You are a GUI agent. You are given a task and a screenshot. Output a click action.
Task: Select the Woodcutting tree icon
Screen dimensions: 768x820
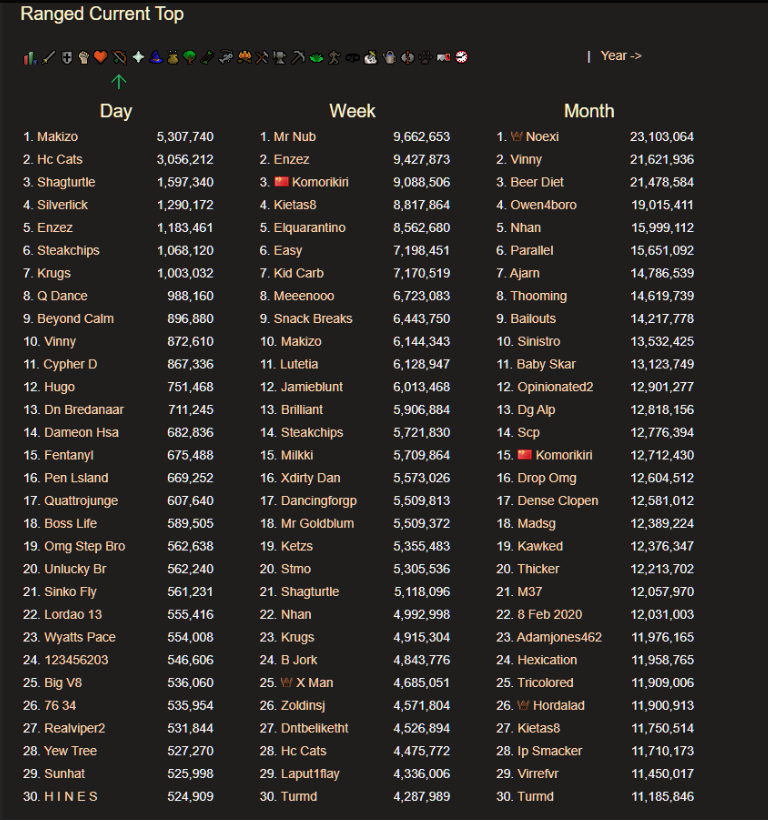click(189, 58)
